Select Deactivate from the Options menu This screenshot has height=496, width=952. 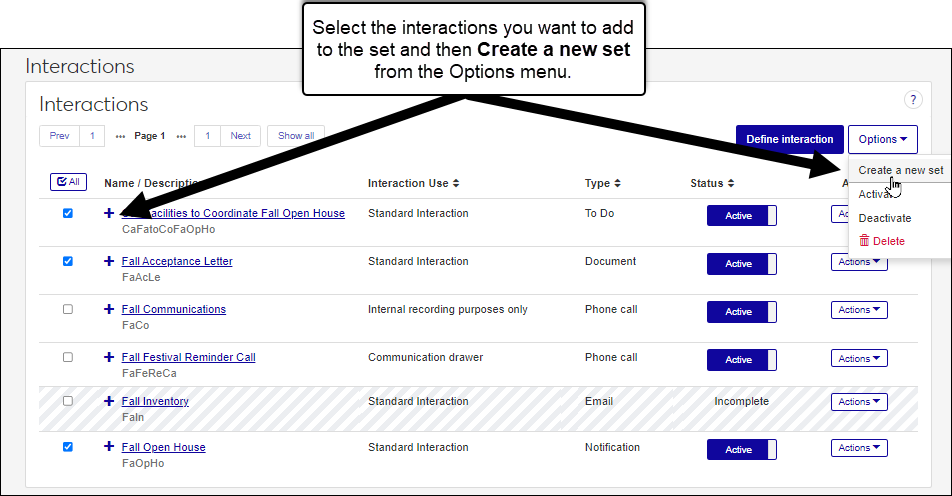[885, 218]
